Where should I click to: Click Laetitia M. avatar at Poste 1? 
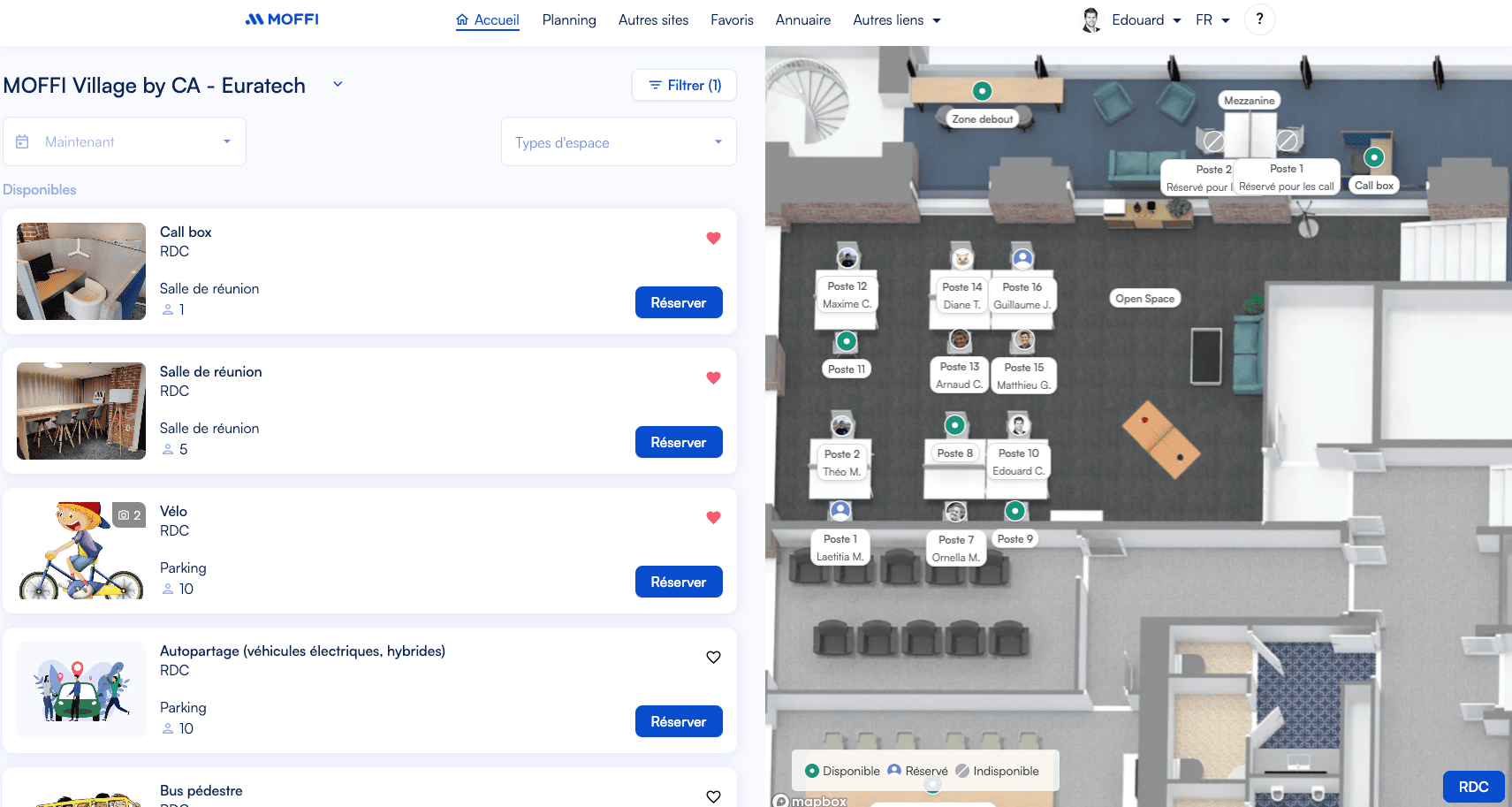pos(840,511)
